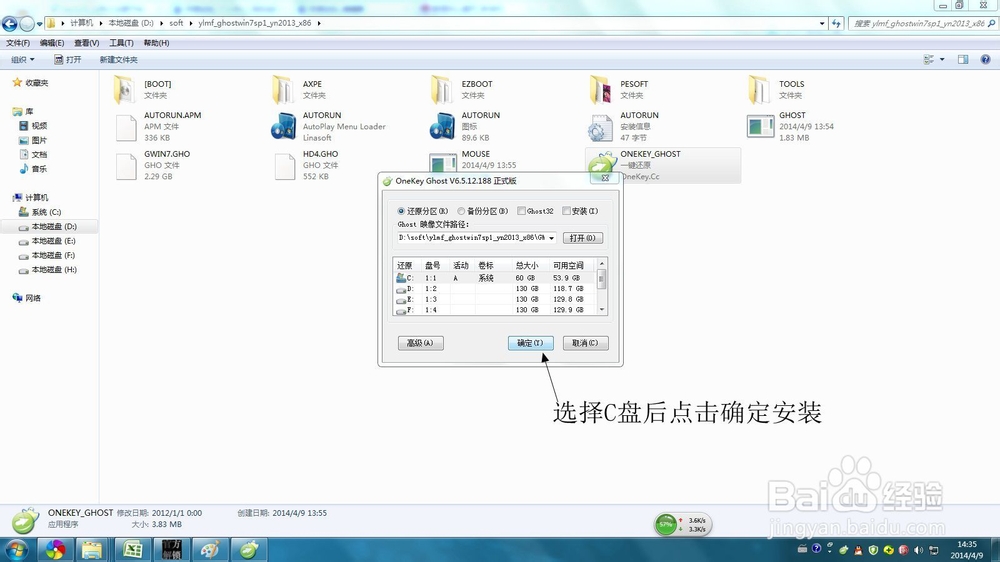Click the partition list scroll down arrow
The image size is (1000, 562).
click(x=601, y=309)
